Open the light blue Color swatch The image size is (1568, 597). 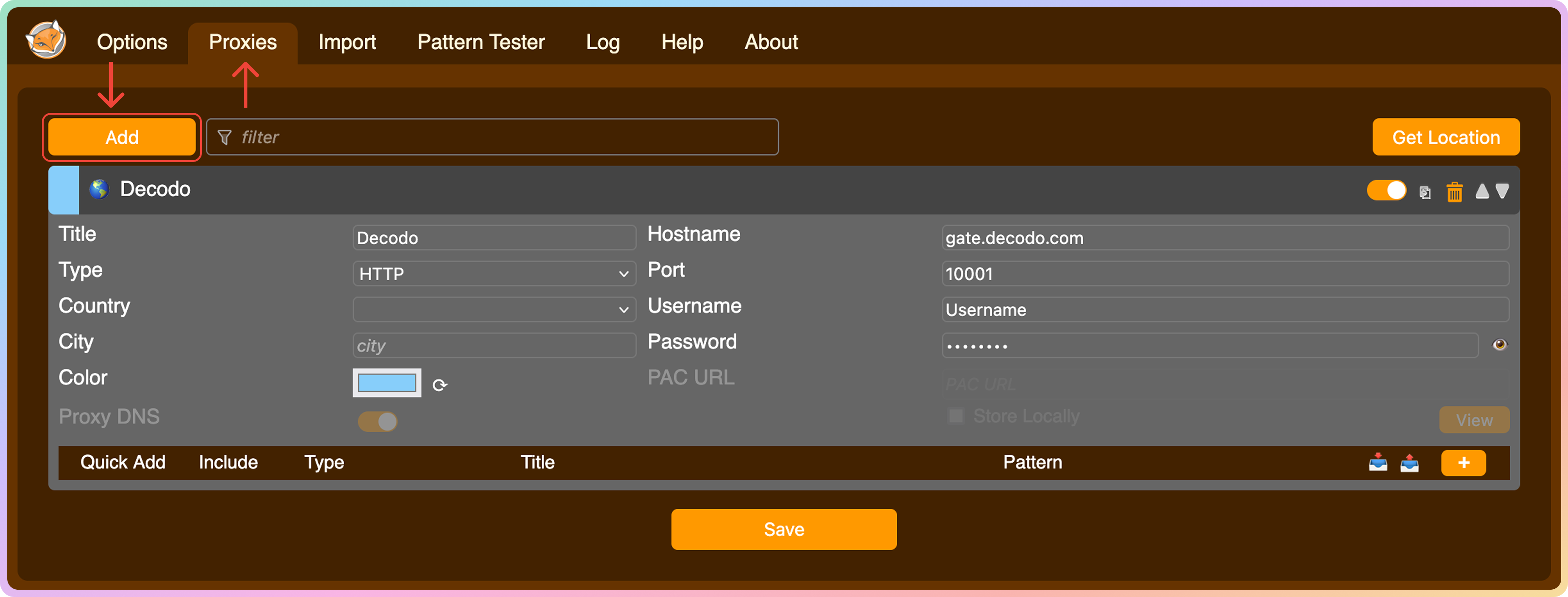387,383
